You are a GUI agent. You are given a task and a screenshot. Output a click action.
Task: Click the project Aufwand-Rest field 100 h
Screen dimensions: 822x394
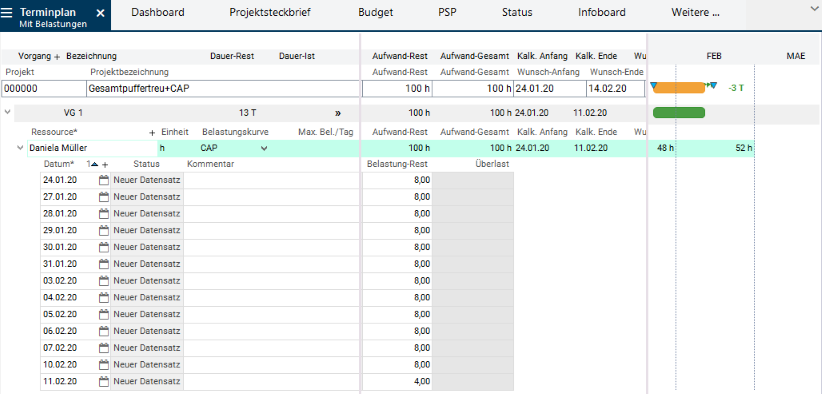point(397,89)
